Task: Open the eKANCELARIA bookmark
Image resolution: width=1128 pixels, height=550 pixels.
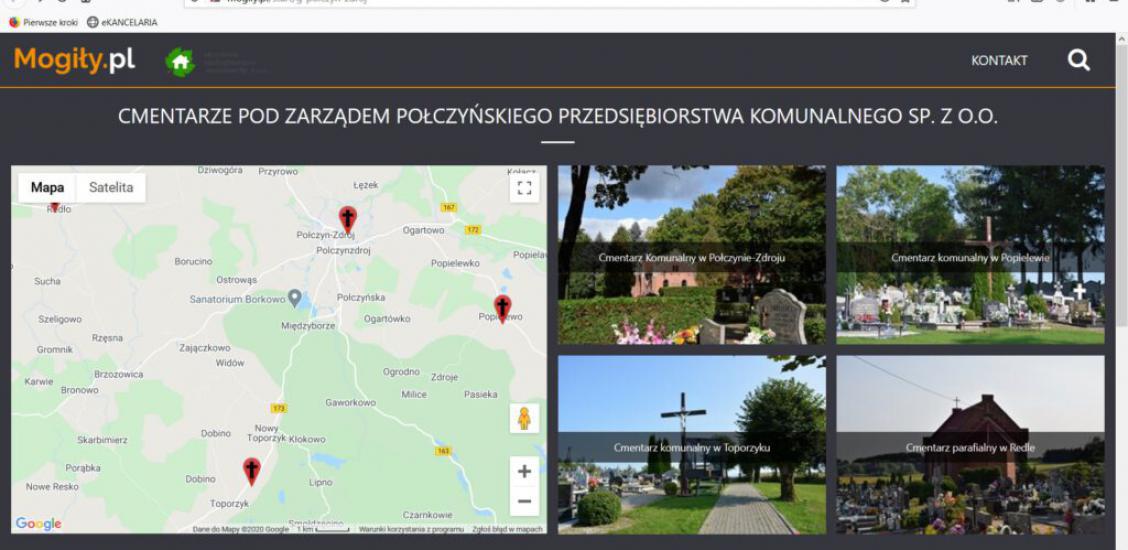Action: 122,22
